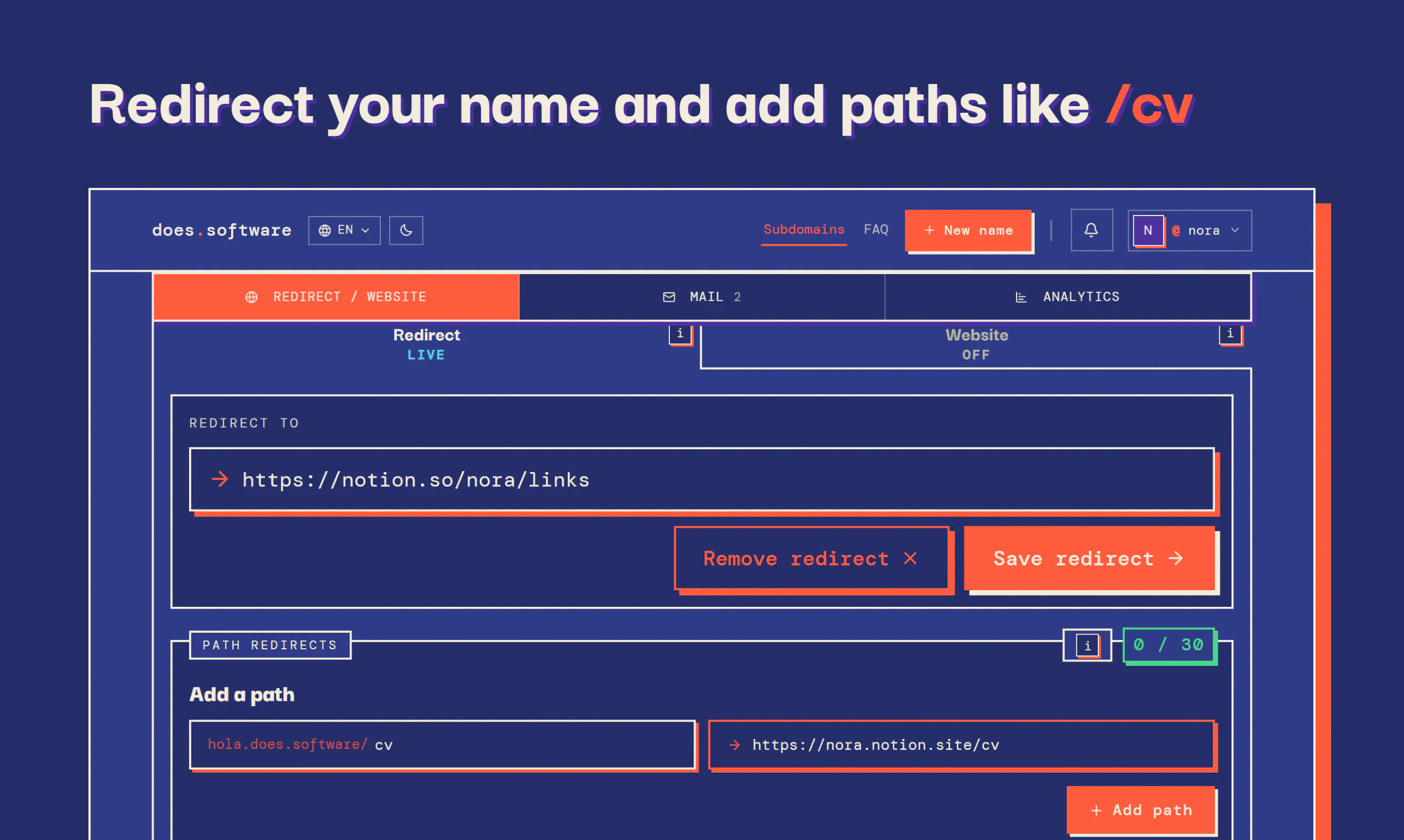Select the Redirect LIVE sub-tab
The height and width of the screenshot is (840, 1404).
[x=426, y=344]
